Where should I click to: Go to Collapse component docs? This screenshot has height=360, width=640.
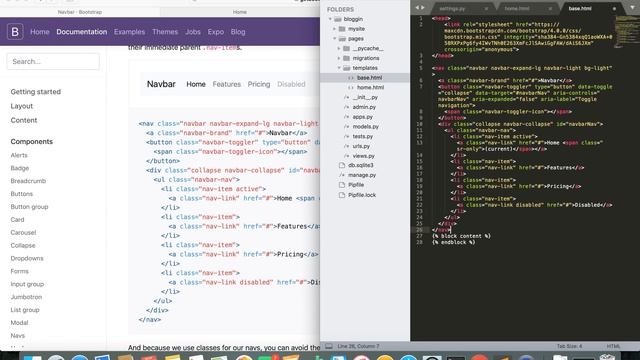(x=23, y=246)
